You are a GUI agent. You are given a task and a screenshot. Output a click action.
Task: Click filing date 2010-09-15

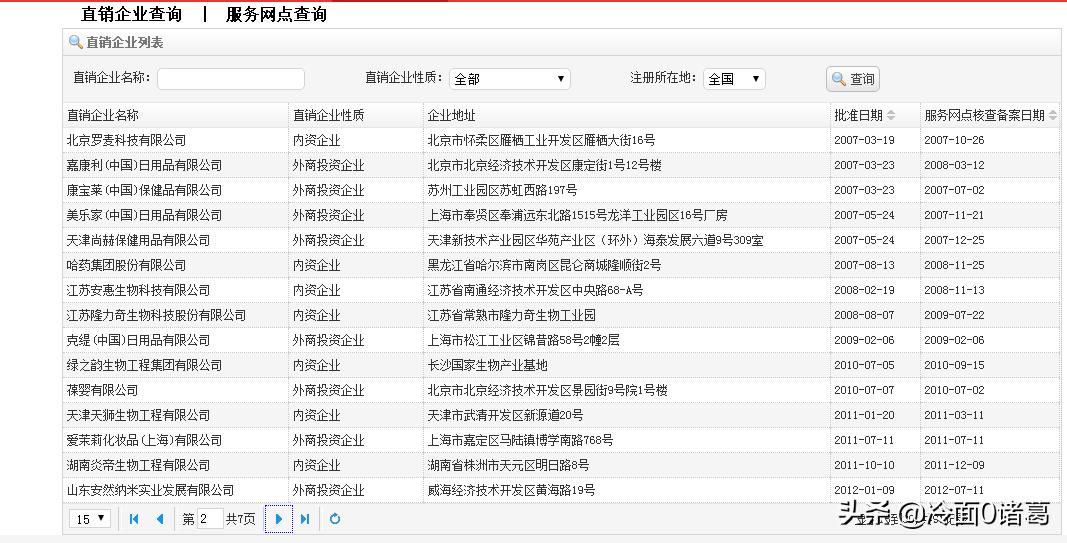tap(954, 365)
